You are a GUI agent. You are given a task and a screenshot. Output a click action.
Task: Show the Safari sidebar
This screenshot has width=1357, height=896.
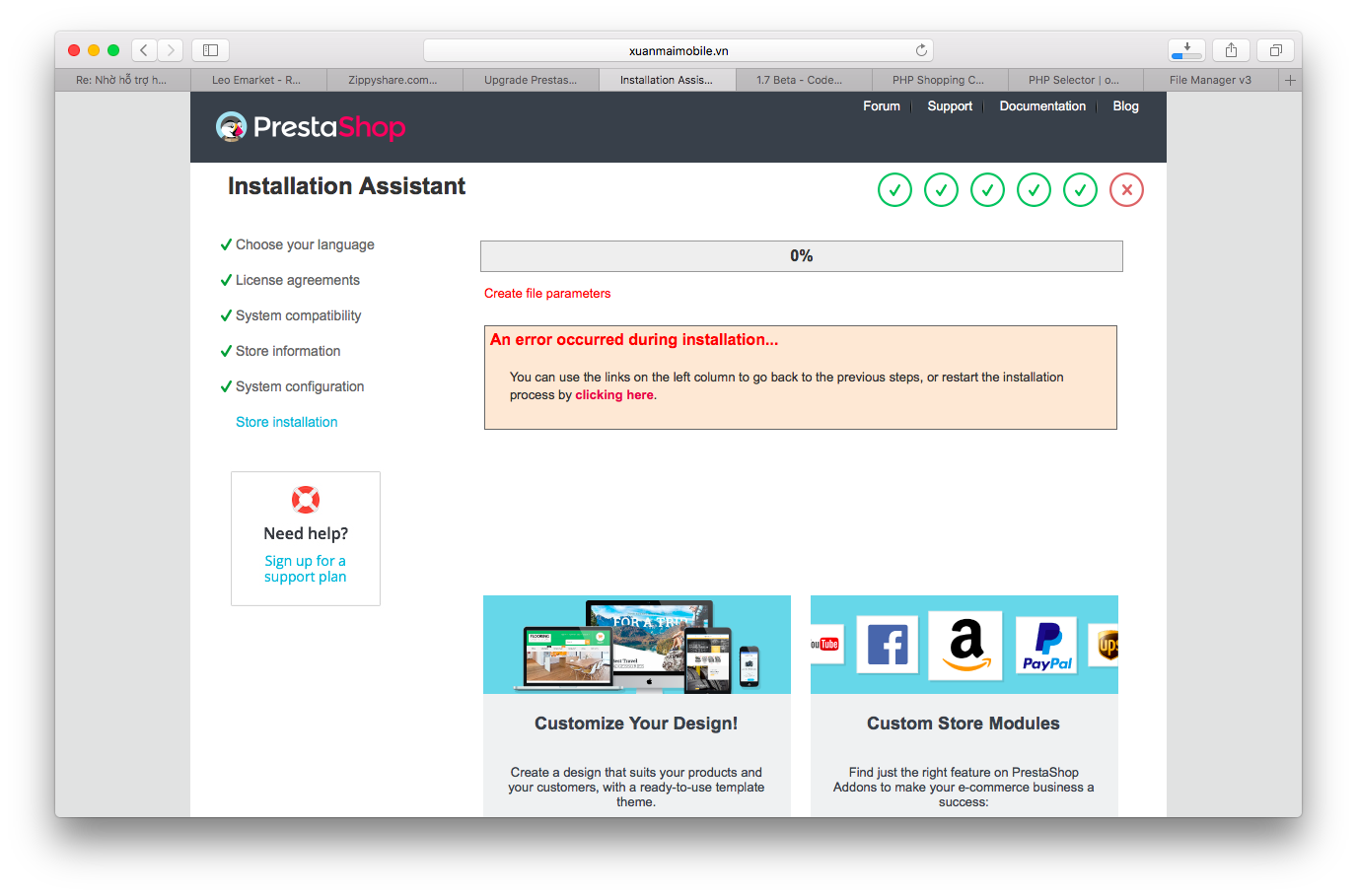[x=210, y=50]
